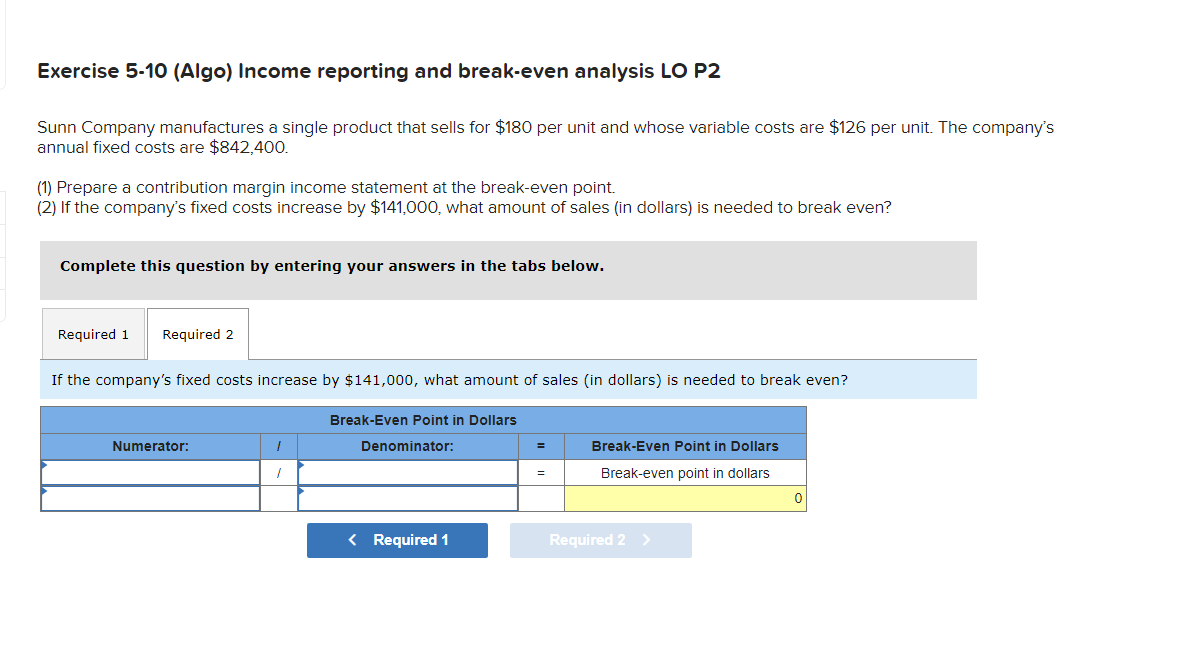
Task: Click the Denominator column header
Action: coord(407,446)
